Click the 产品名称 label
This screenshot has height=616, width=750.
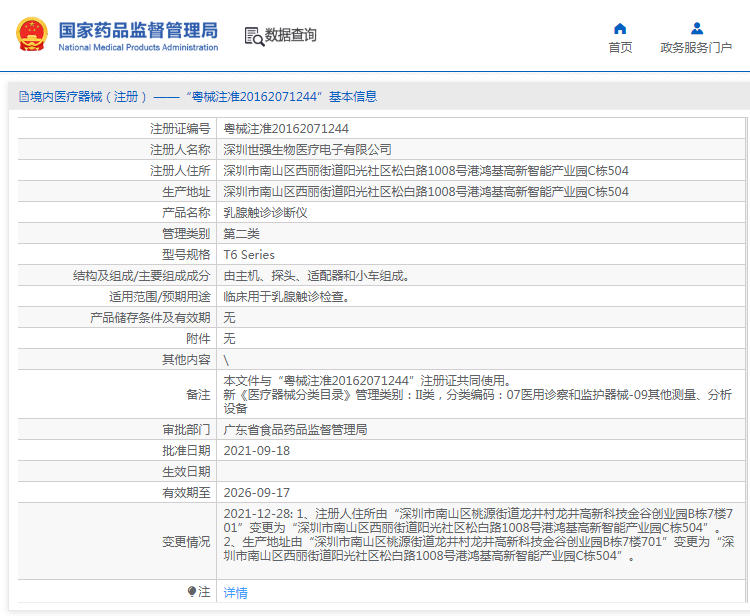(186, 213)
